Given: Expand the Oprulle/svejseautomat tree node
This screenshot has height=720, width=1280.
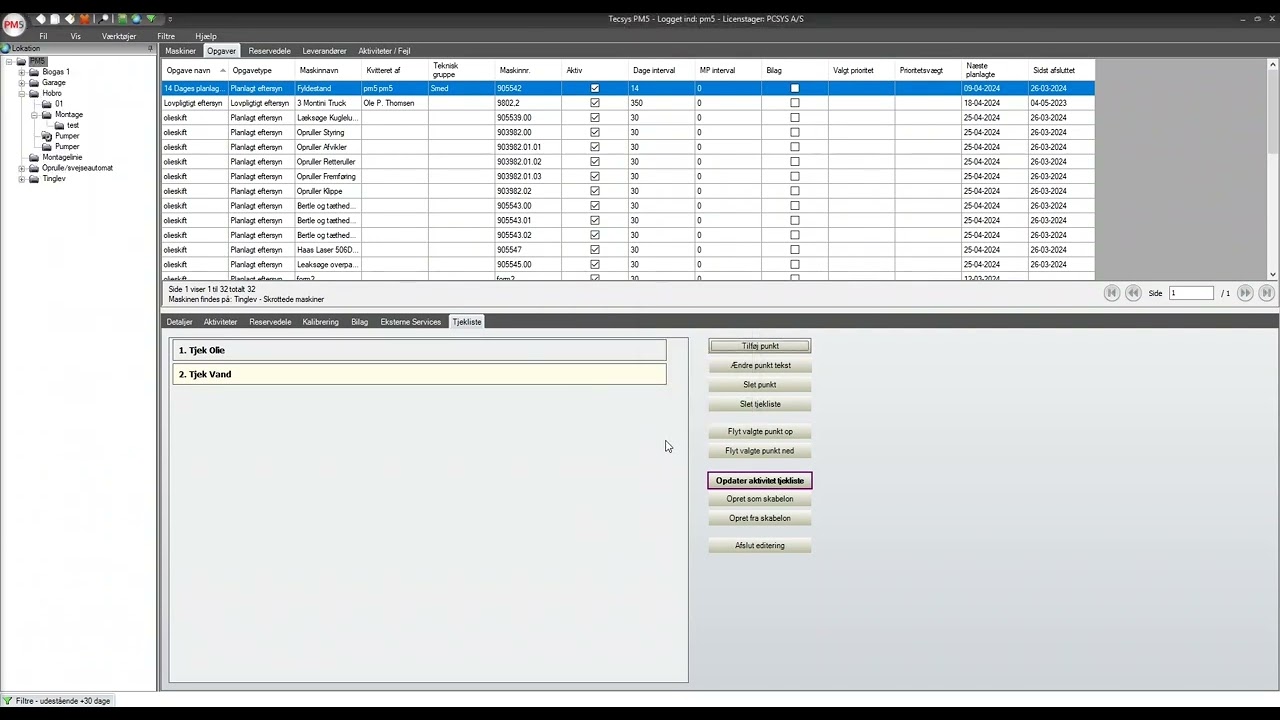Looking at the screenshot, I should pyautogui.click(x=21, y=168).
